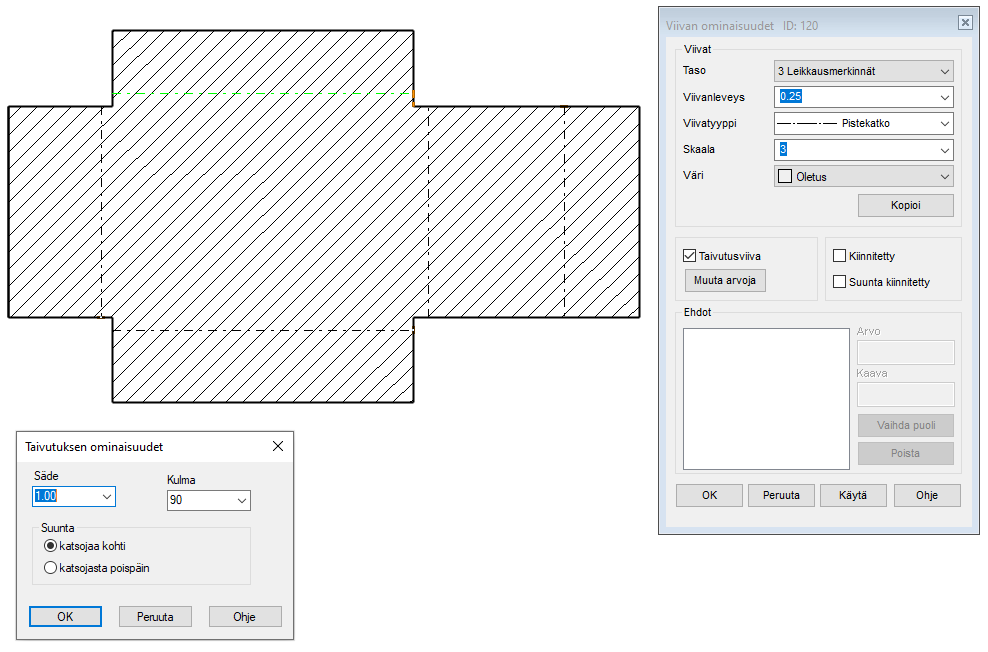The height and width of the screenshot is (652, 988).
Task: Enable the Kiinnitetty checkbox
Action: (x=840, y=256)
